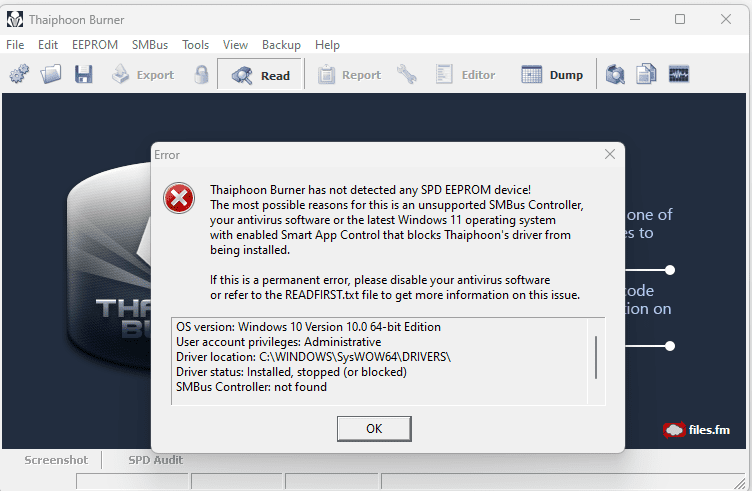Open the Tools menu

pyautogui.click(x=195, y=45)
